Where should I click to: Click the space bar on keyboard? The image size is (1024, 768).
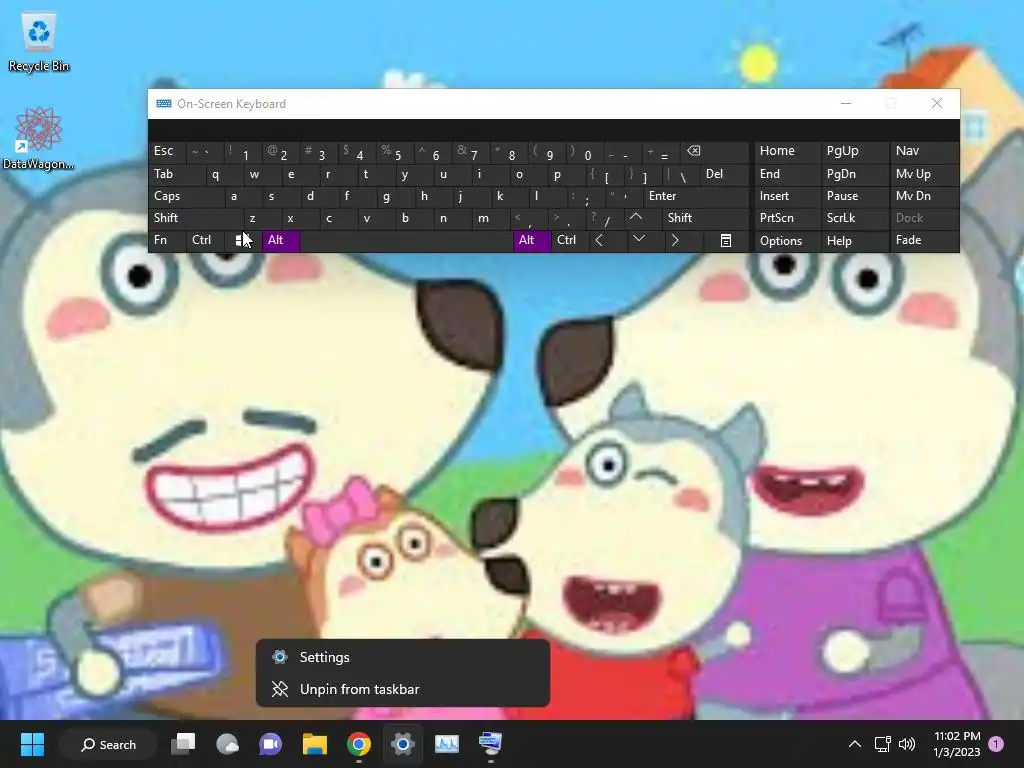(x=407, y=240)
